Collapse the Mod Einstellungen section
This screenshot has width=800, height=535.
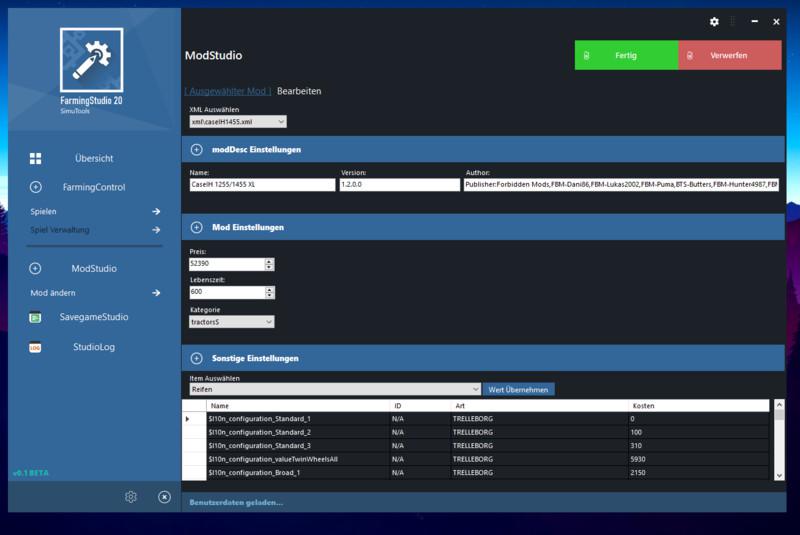click(x=197, y=227)
